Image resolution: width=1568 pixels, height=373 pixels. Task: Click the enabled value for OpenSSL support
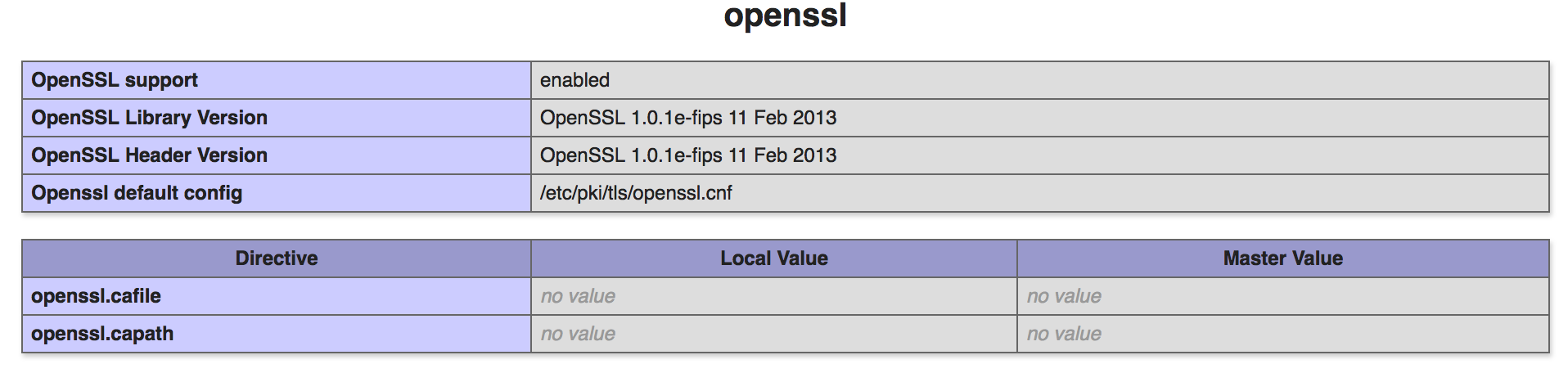(574, 80)
